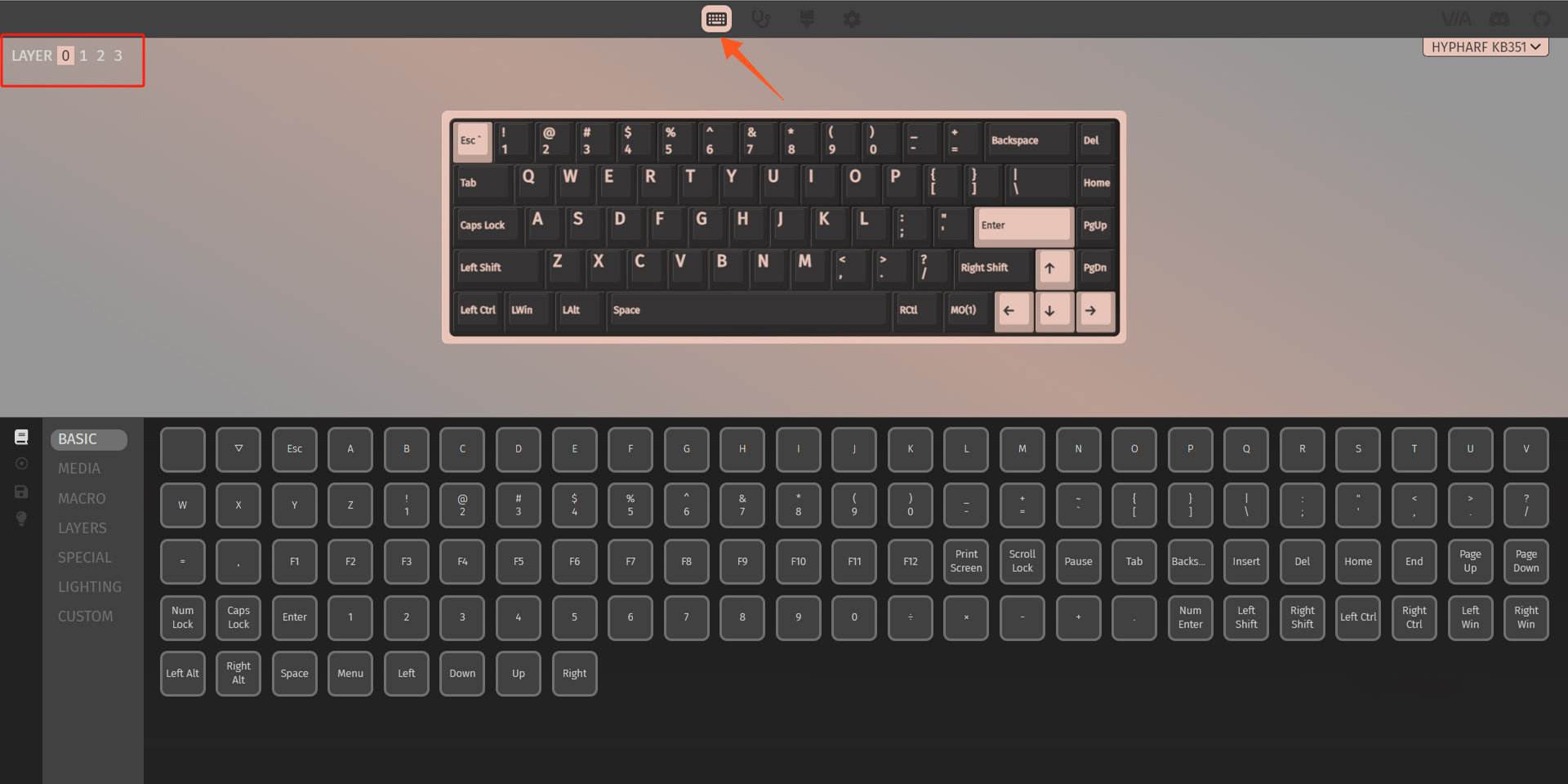Viewport: 1568px width, 784px height.
Task: Open the MEDIA keycode category
Action: 79,469
